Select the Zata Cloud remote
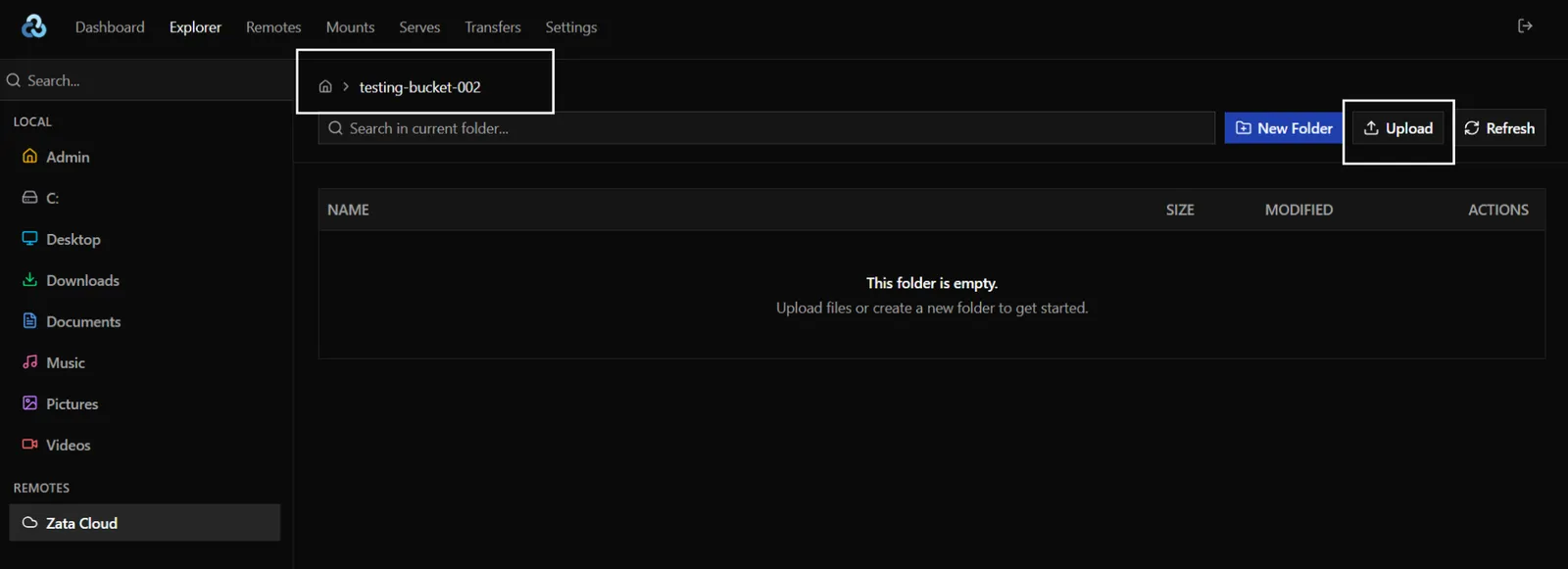Image resolution: width=1568 pixels, height=569 pixels. point(145,523)
